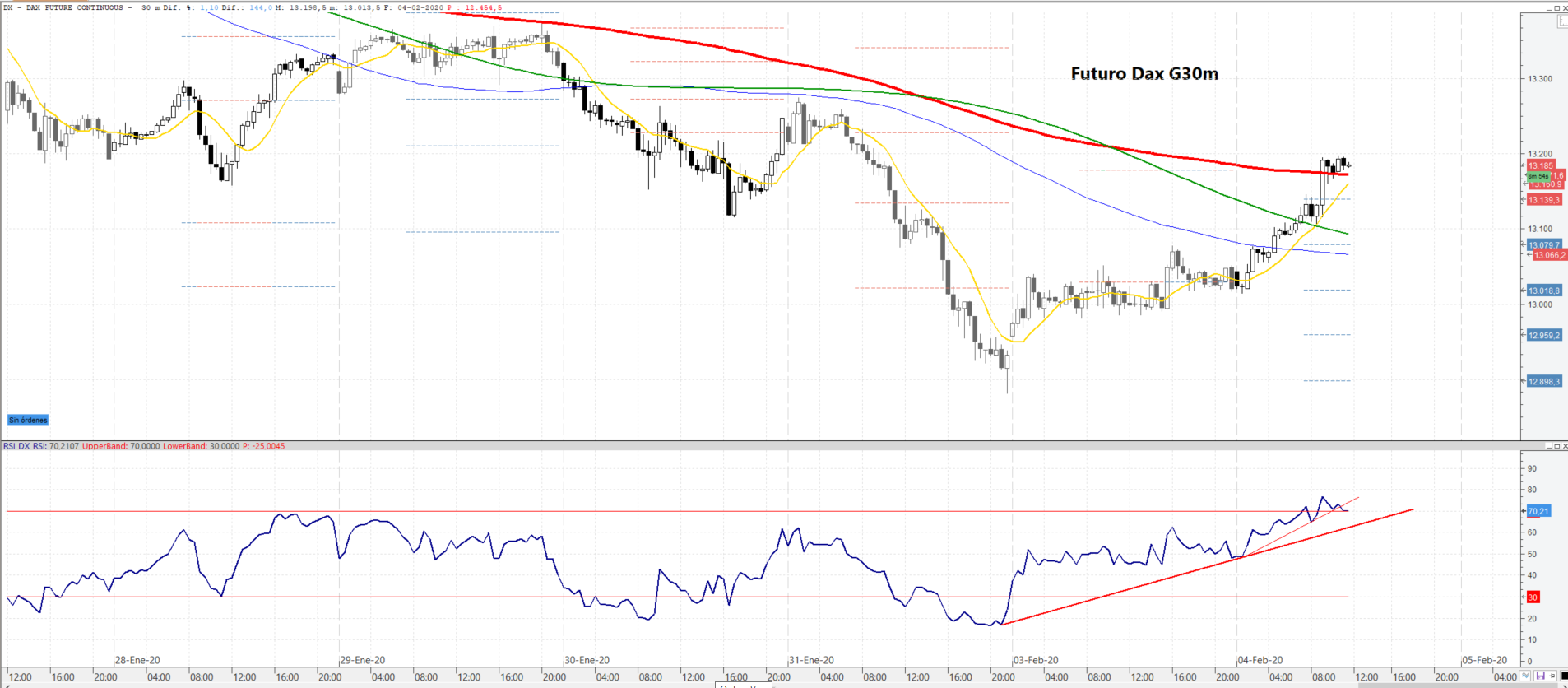Click the 03-Feb-20 date marker
This screenshot has width=1568, height=688.
coord(1037,660)
